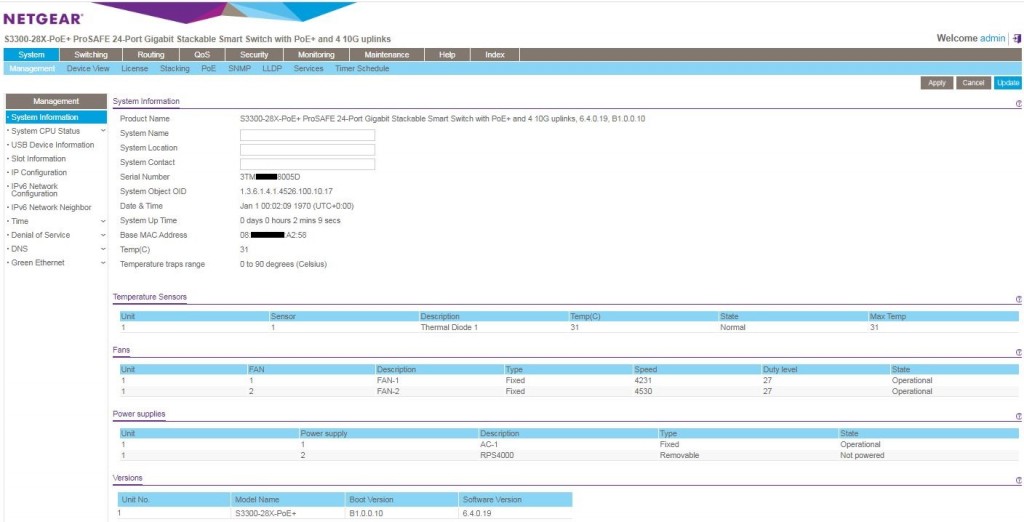Open help for Temperature Sensors section
Screen dimensions: 1024x522
(x=1018, y=299)
